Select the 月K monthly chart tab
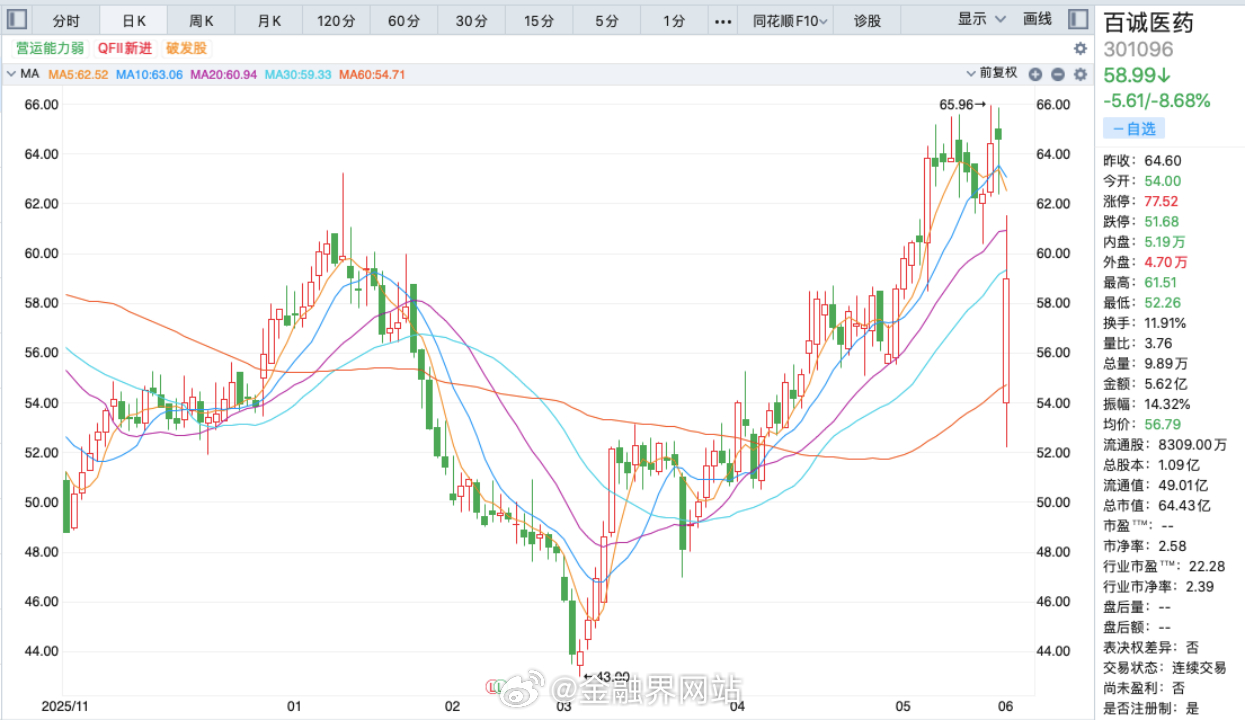 tap(269, 20)
